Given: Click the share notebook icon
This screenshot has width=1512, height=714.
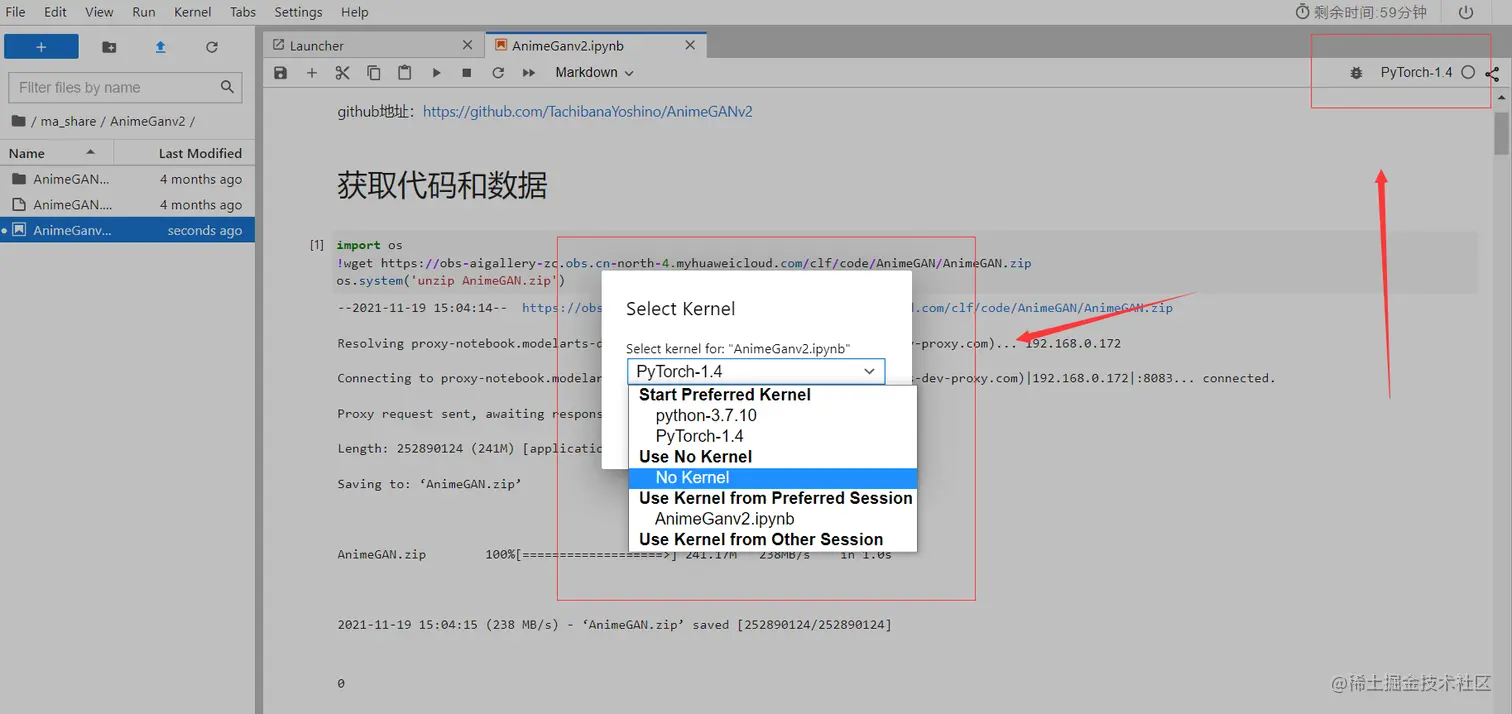Looking at the screenshot, I should click(1492, 73).
